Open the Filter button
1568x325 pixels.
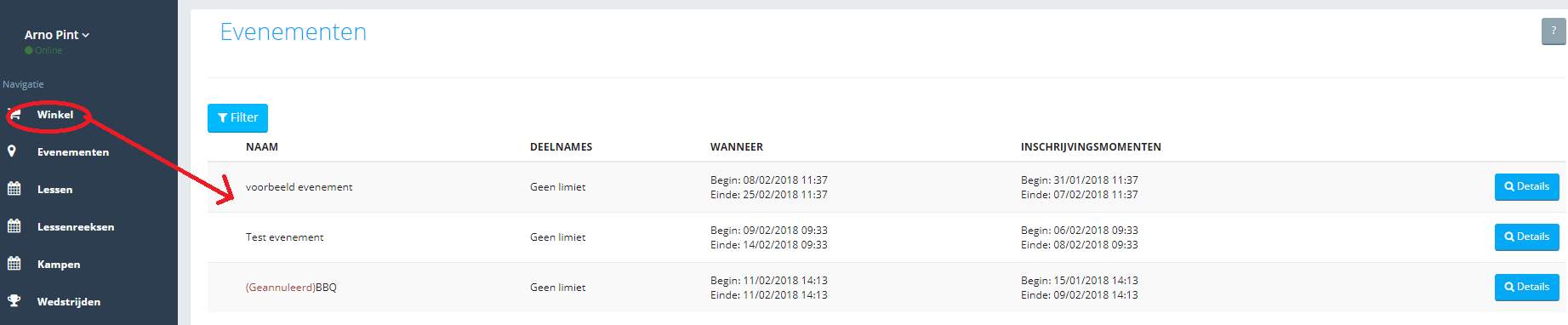[237, 118]
